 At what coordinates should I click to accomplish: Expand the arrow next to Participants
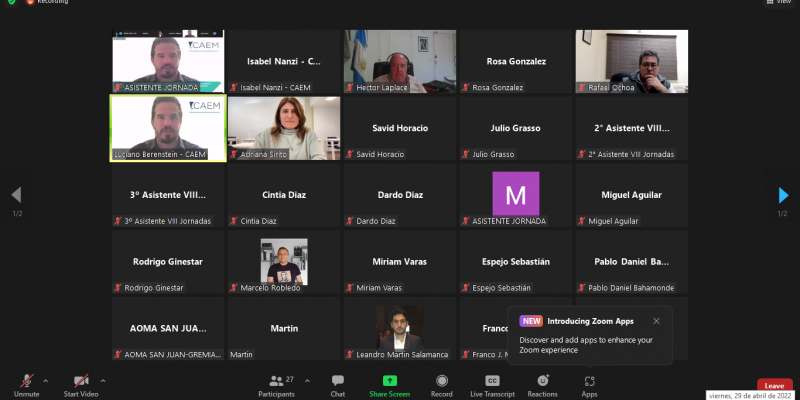point(307,381)
